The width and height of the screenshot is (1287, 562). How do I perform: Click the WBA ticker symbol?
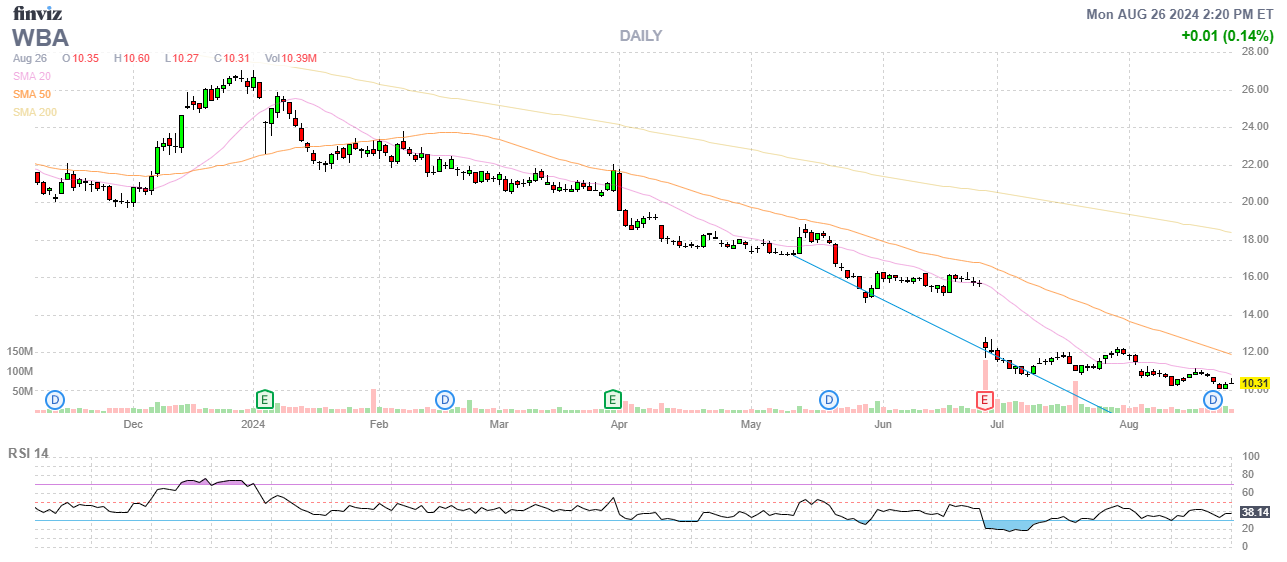pos(41,38)
